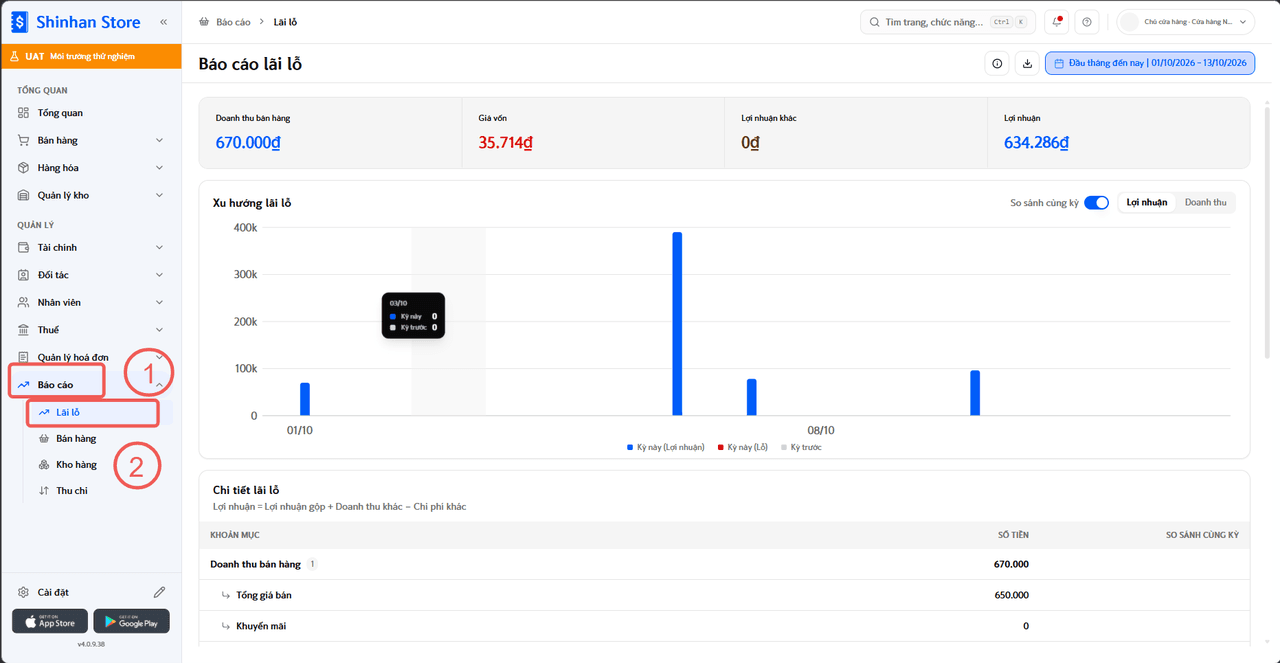Click the Kho hàng boxes icon
The height and width of the screenshot is (663, 1280).
click(43, 465)
